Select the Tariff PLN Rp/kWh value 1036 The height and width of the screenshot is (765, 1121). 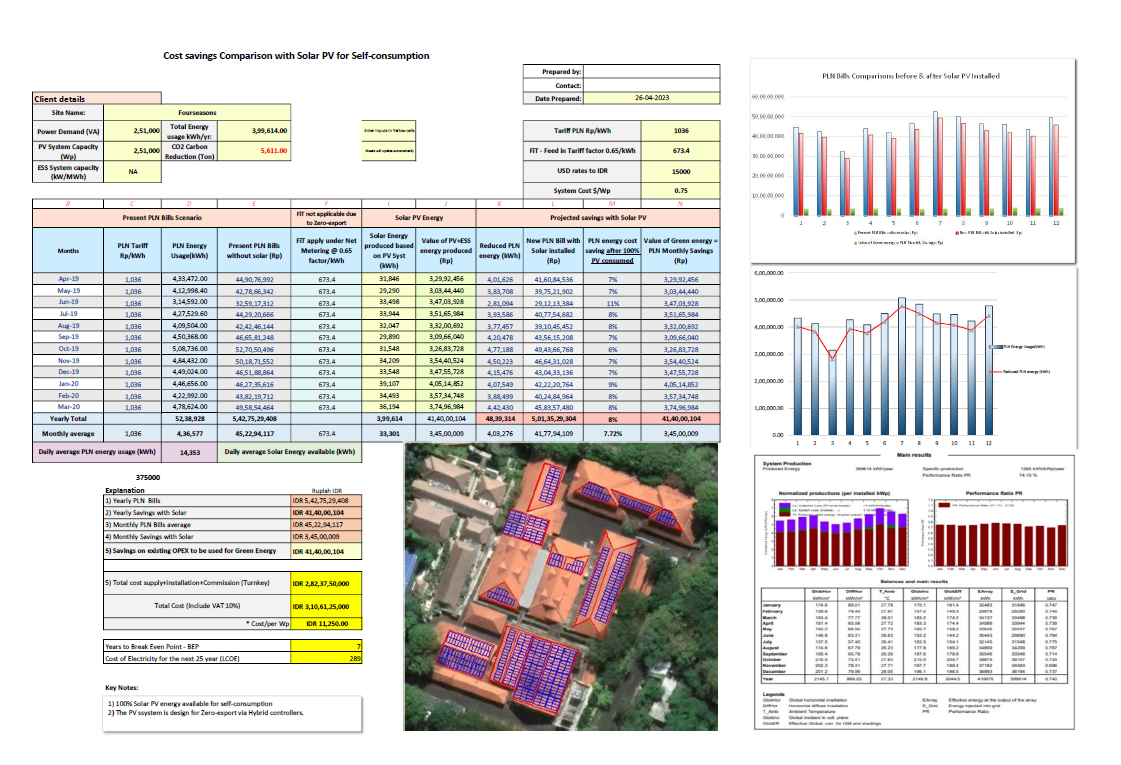click(681, 131)
